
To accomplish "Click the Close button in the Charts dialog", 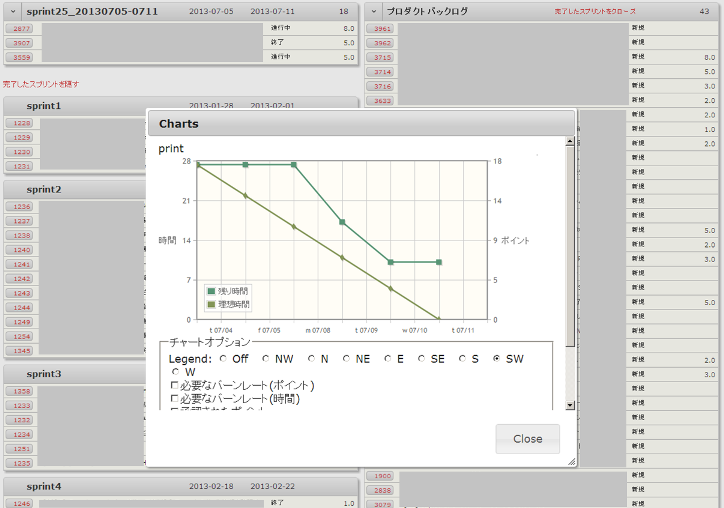I will [527, 439].
